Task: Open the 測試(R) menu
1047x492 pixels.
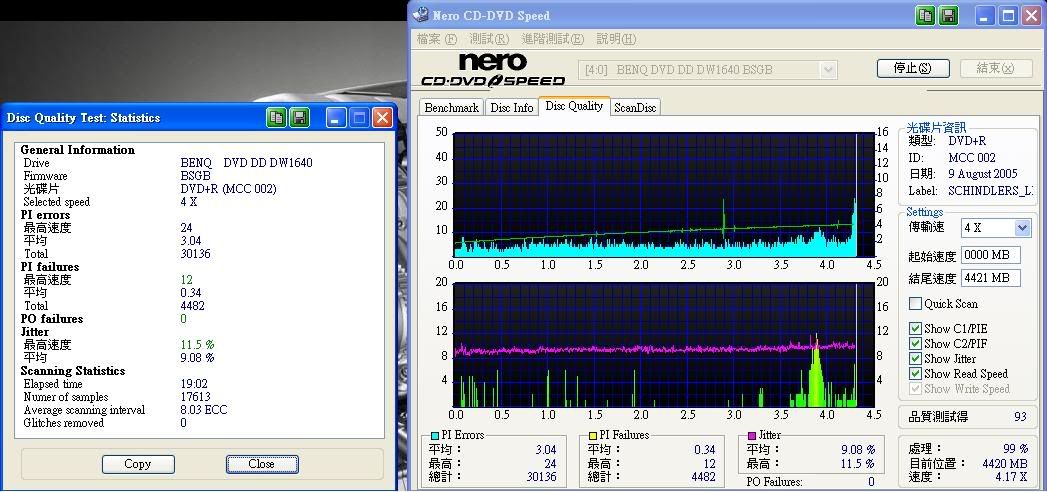Action: pyautogui.click(x=489, y=39)
